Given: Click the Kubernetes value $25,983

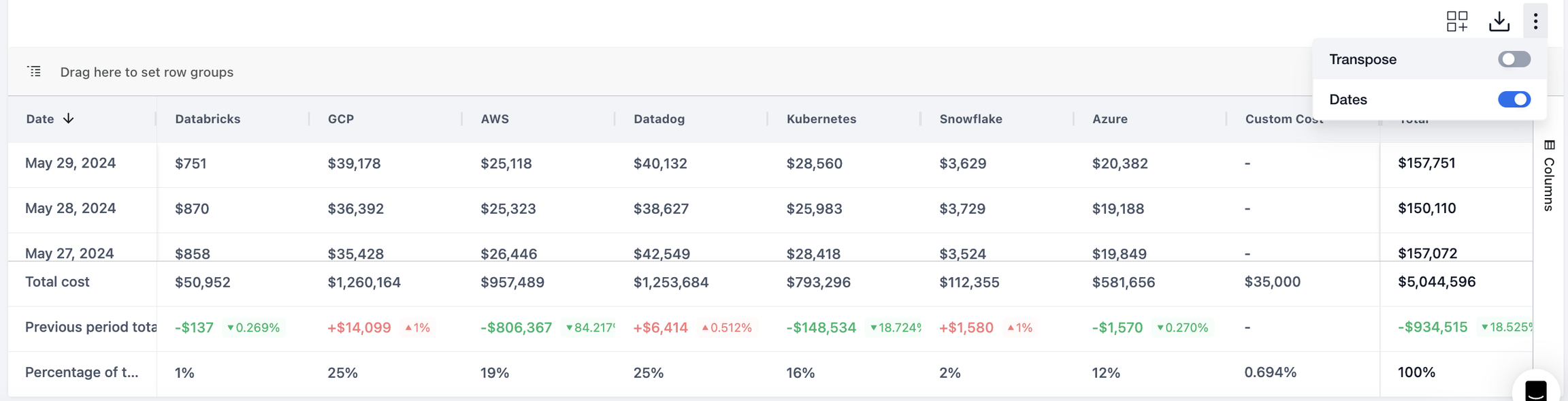Looking at the screenshot, I should click(814, 208).
